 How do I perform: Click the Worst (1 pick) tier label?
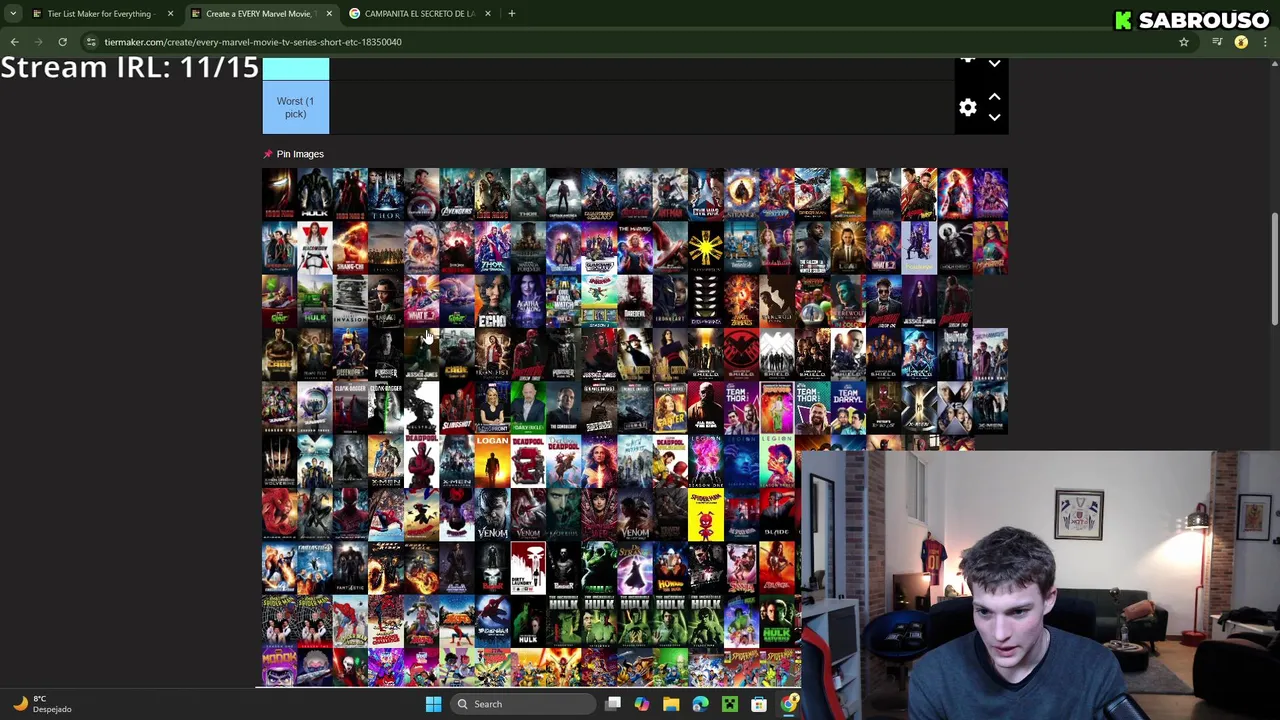[295, 107]
